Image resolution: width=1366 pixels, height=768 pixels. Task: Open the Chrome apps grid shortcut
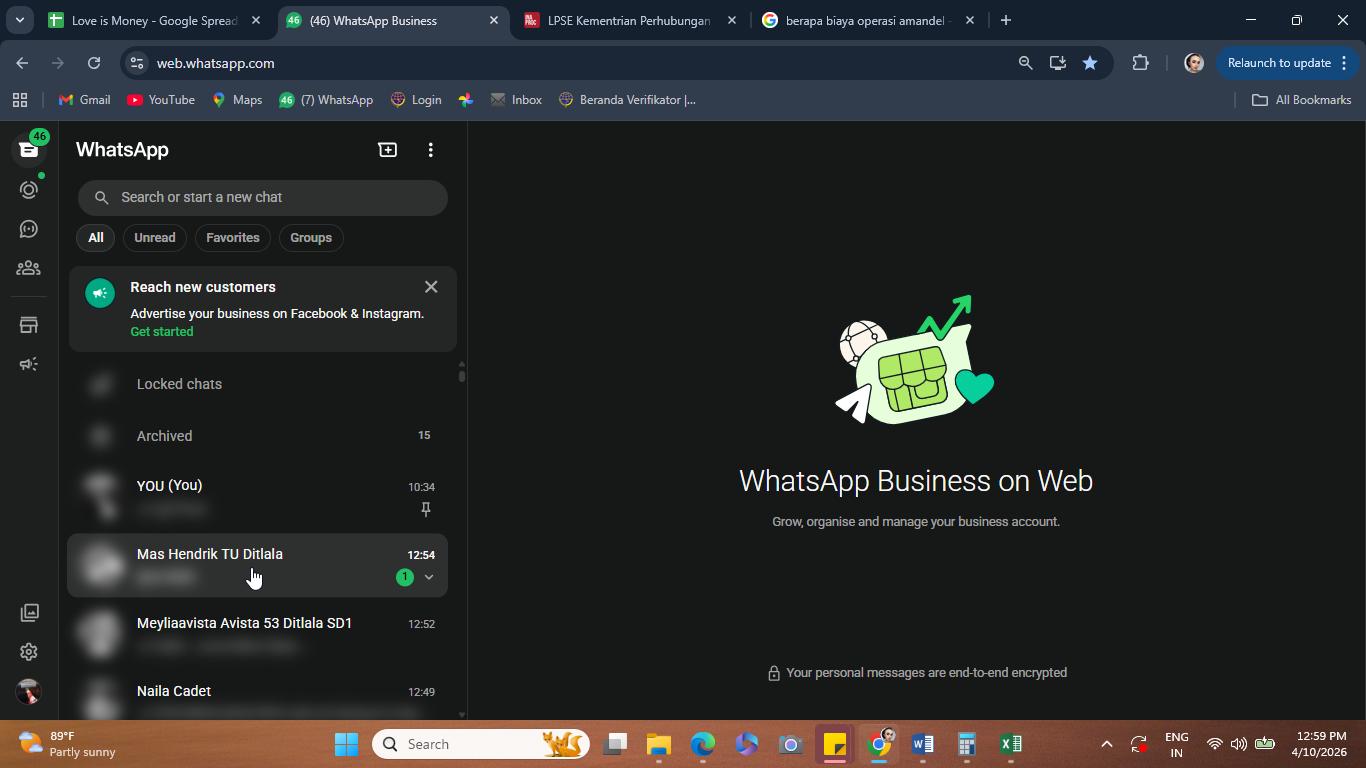click(x=20, y=100)
